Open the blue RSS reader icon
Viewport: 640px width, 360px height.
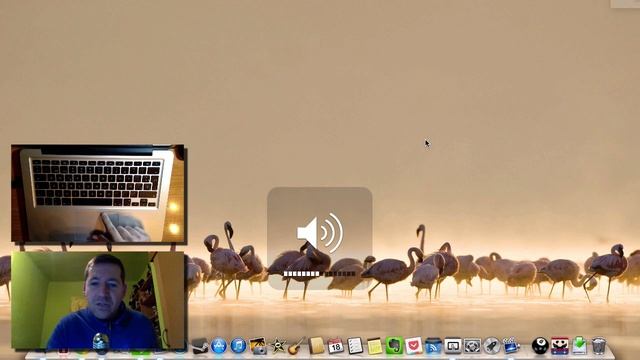[x=433, y=346]
